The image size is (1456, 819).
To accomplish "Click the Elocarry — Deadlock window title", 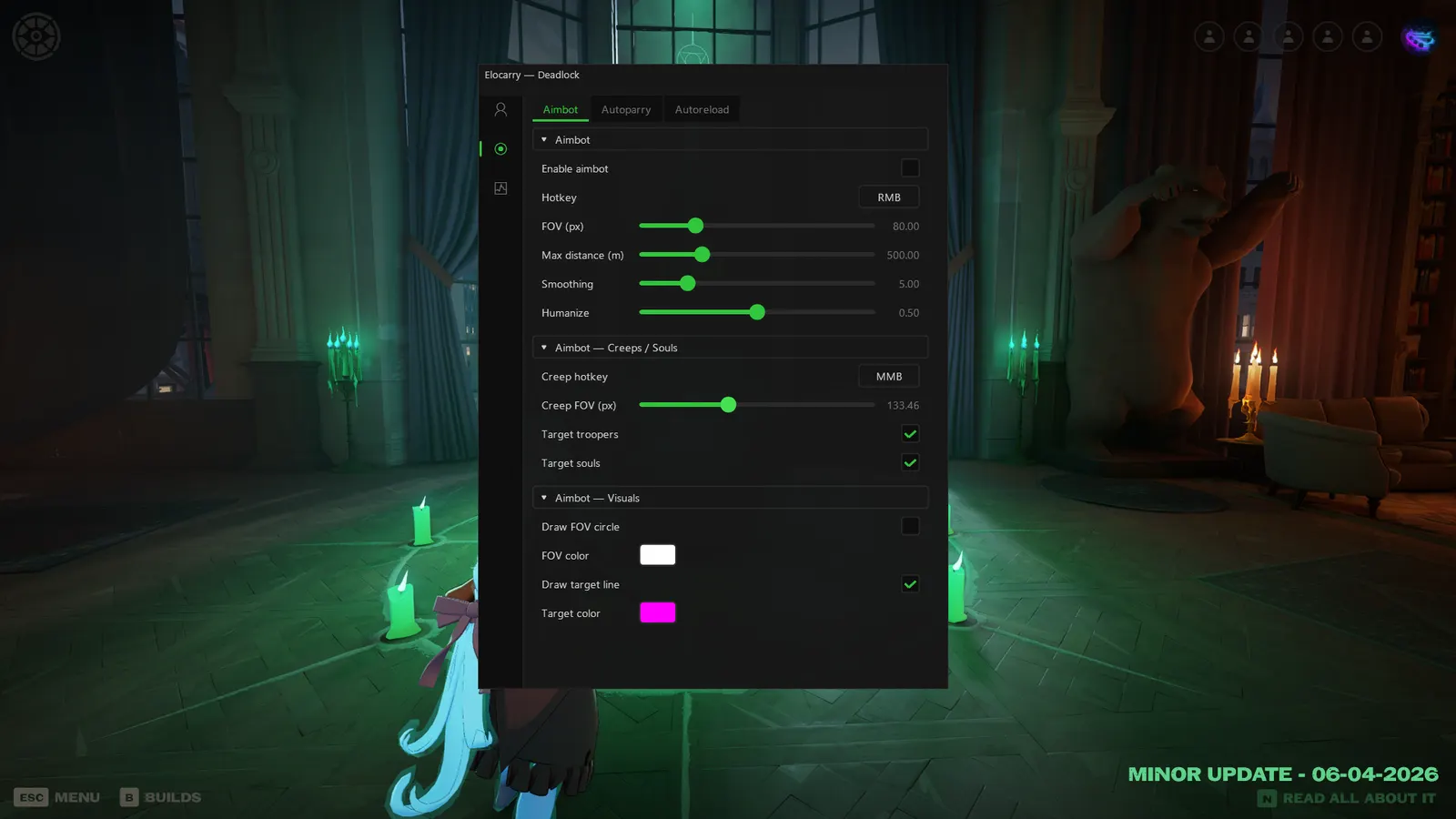I will point(531,75).
